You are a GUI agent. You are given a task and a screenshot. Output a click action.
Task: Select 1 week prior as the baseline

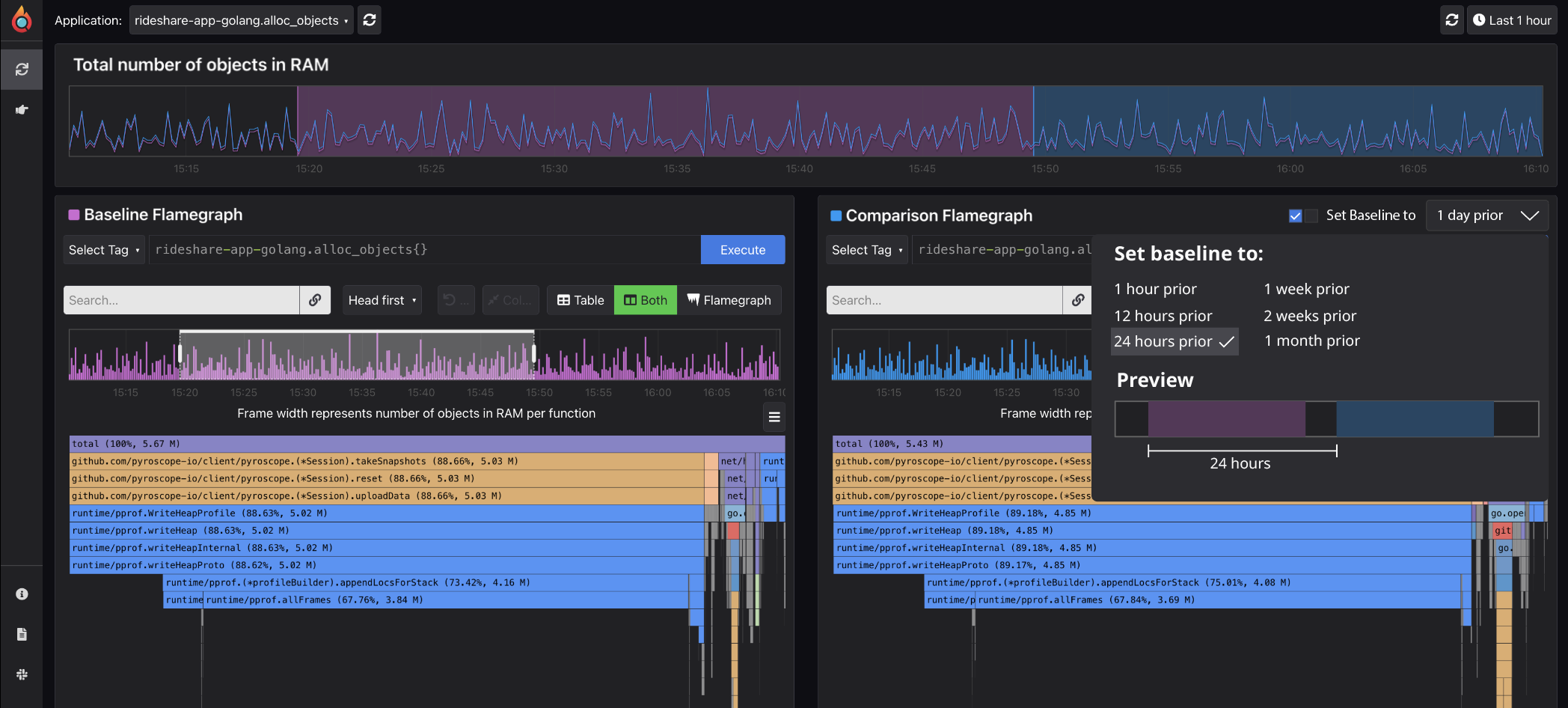tap(1306, 288)
